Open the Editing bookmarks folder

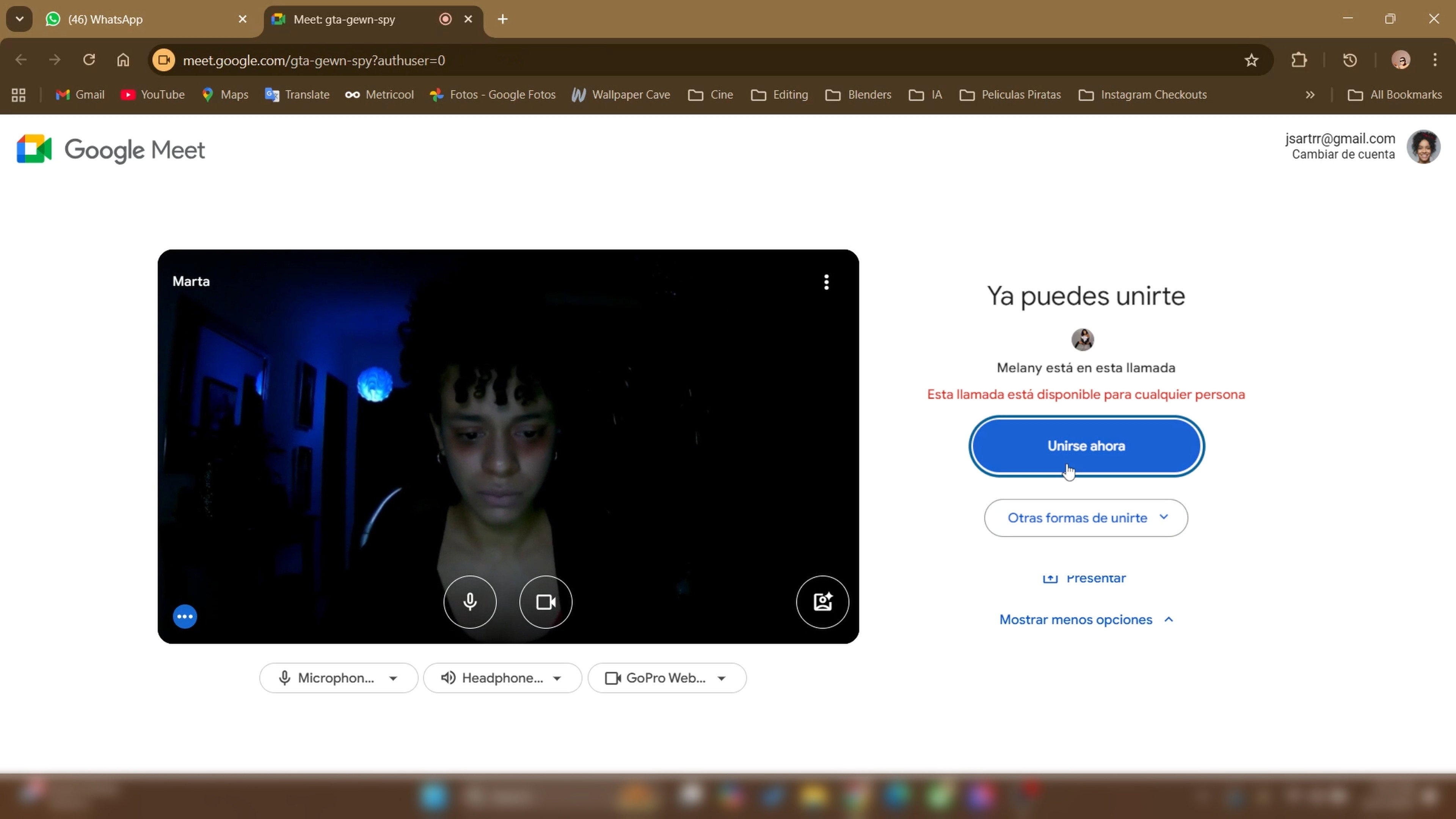(779, 94)
